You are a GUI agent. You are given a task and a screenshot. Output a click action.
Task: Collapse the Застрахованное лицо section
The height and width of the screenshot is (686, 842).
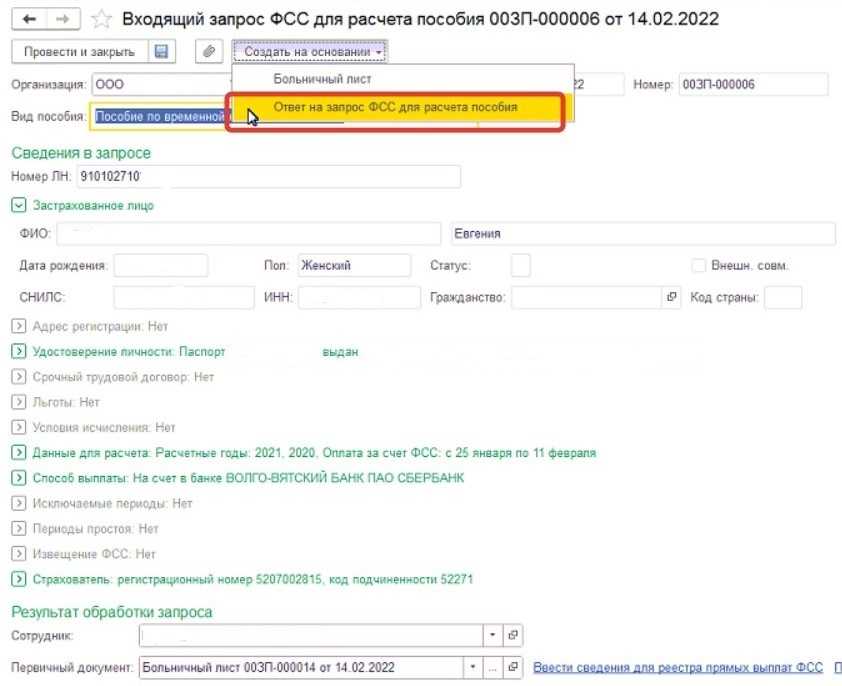18,206
